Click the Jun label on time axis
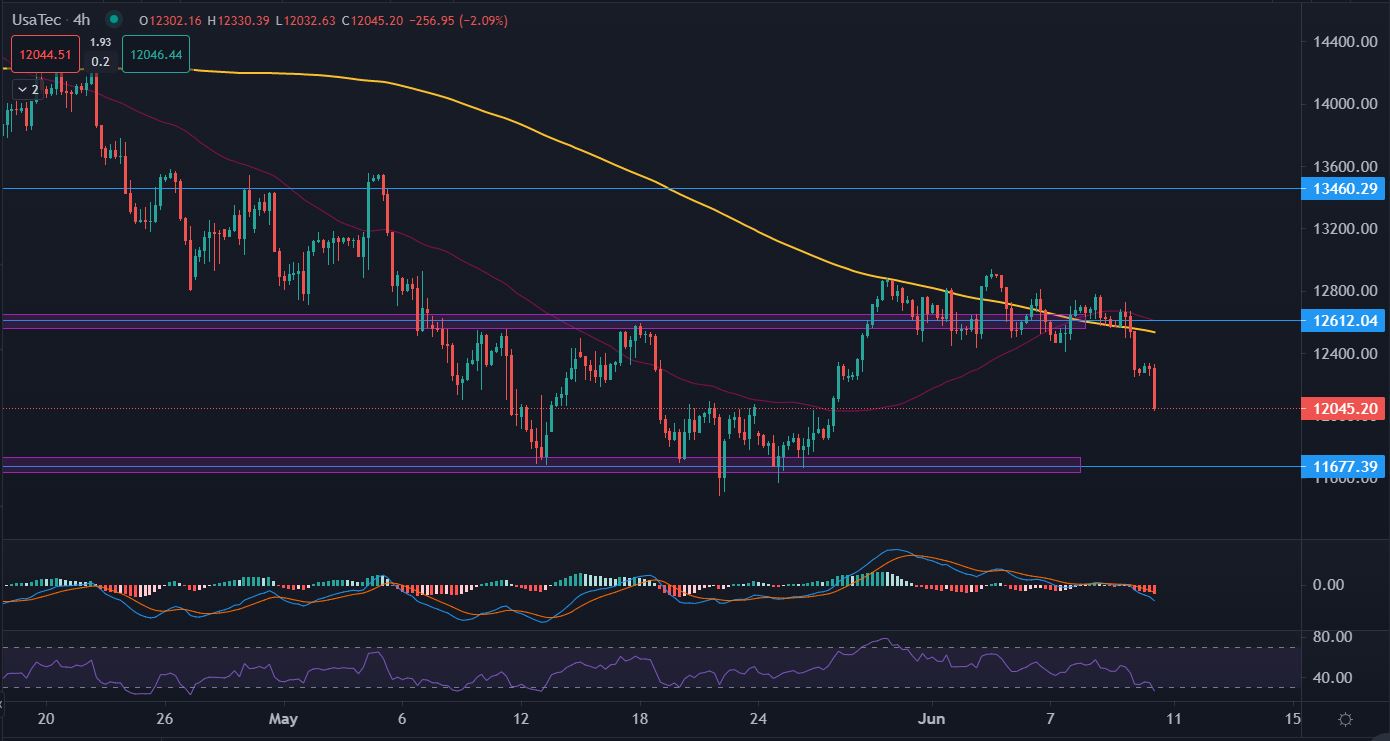 point(932,719)
